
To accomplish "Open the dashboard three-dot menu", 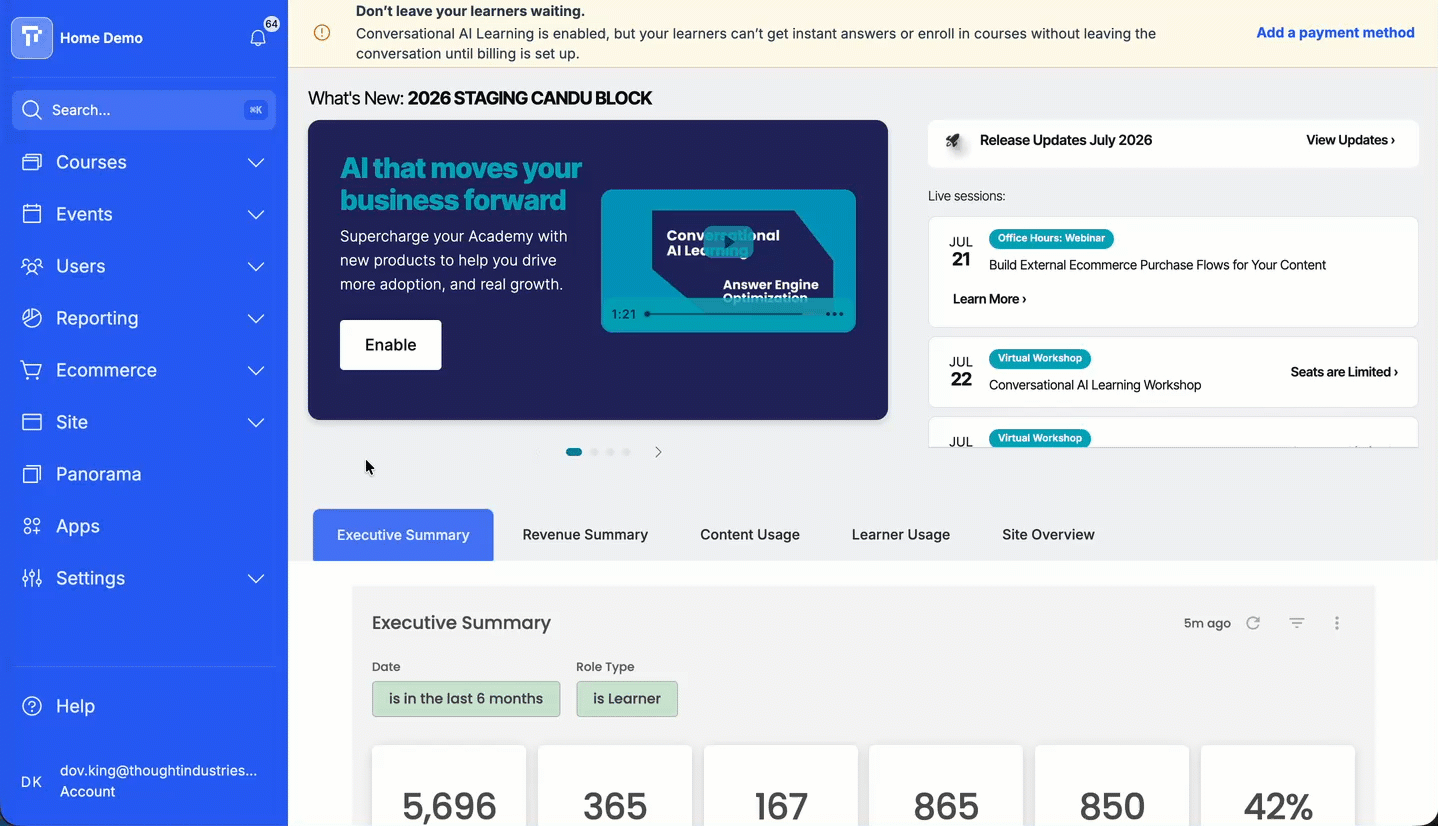I will [x=1337, y=623].
